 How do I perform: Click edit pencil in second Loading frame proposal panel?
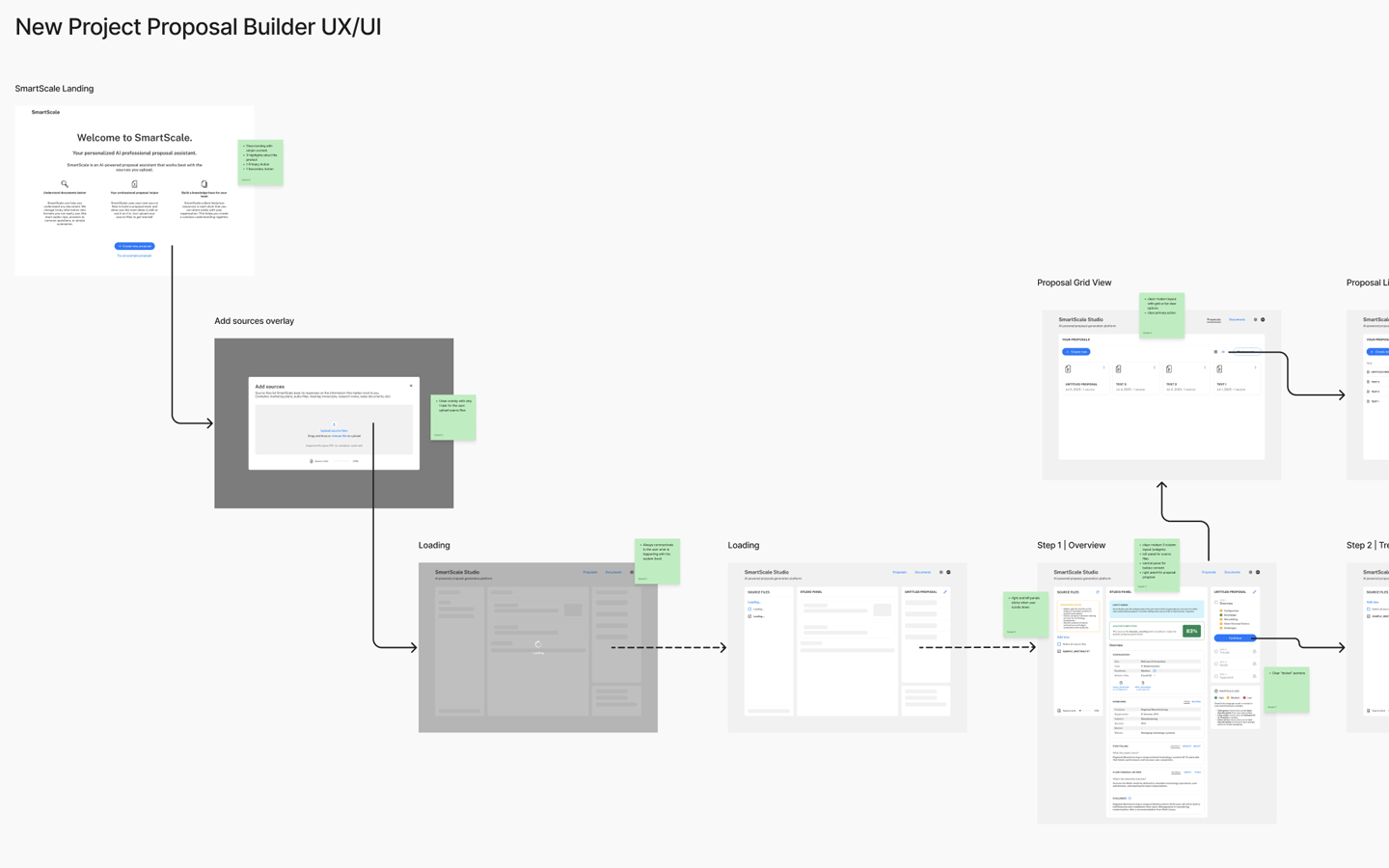click(x=945, y=592)
